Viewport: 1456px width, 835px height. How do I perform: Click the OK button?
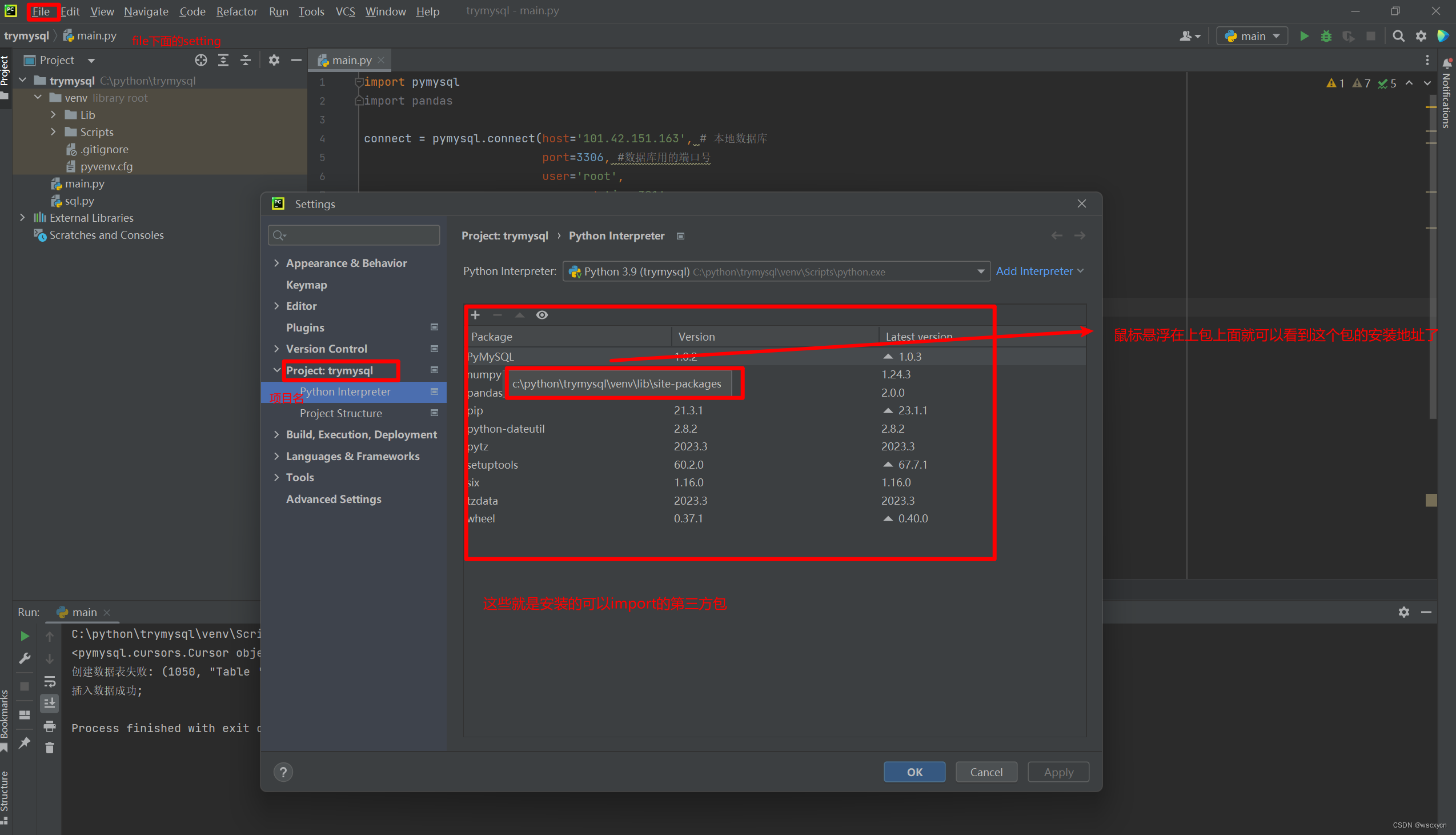coord(914,772)
